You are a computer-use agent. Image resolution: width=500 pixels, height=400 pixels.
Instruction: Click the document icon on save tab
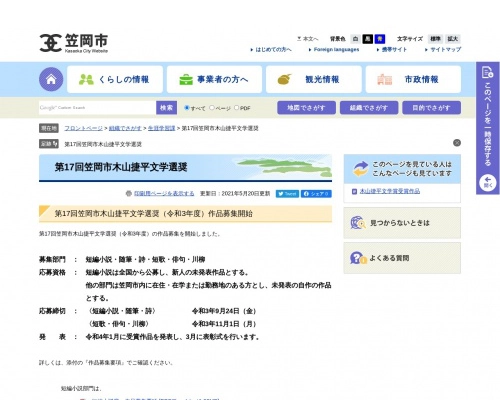click(488, 72)
